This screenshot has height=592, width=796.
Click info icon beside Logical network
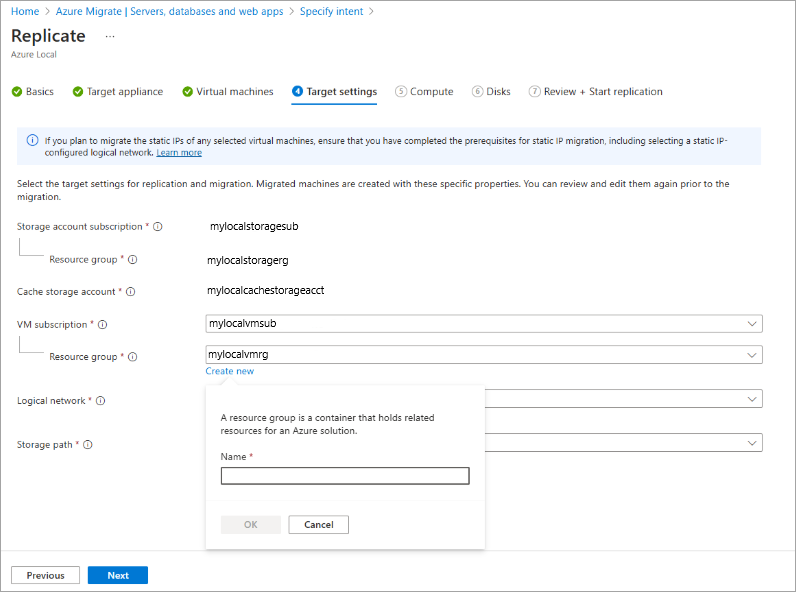(101, 401)
